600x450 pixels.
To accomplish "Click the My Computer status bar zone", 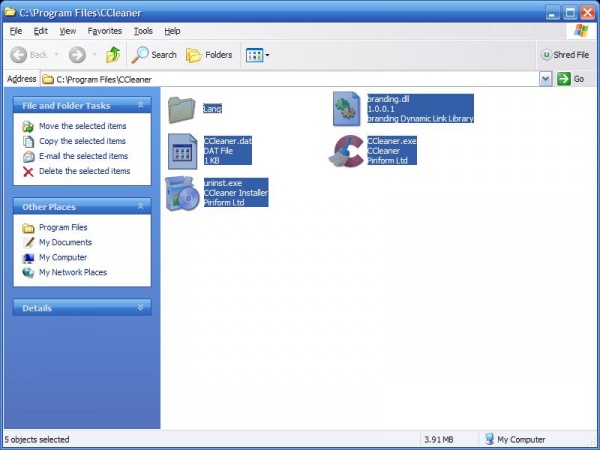I will tap(515, 439).
